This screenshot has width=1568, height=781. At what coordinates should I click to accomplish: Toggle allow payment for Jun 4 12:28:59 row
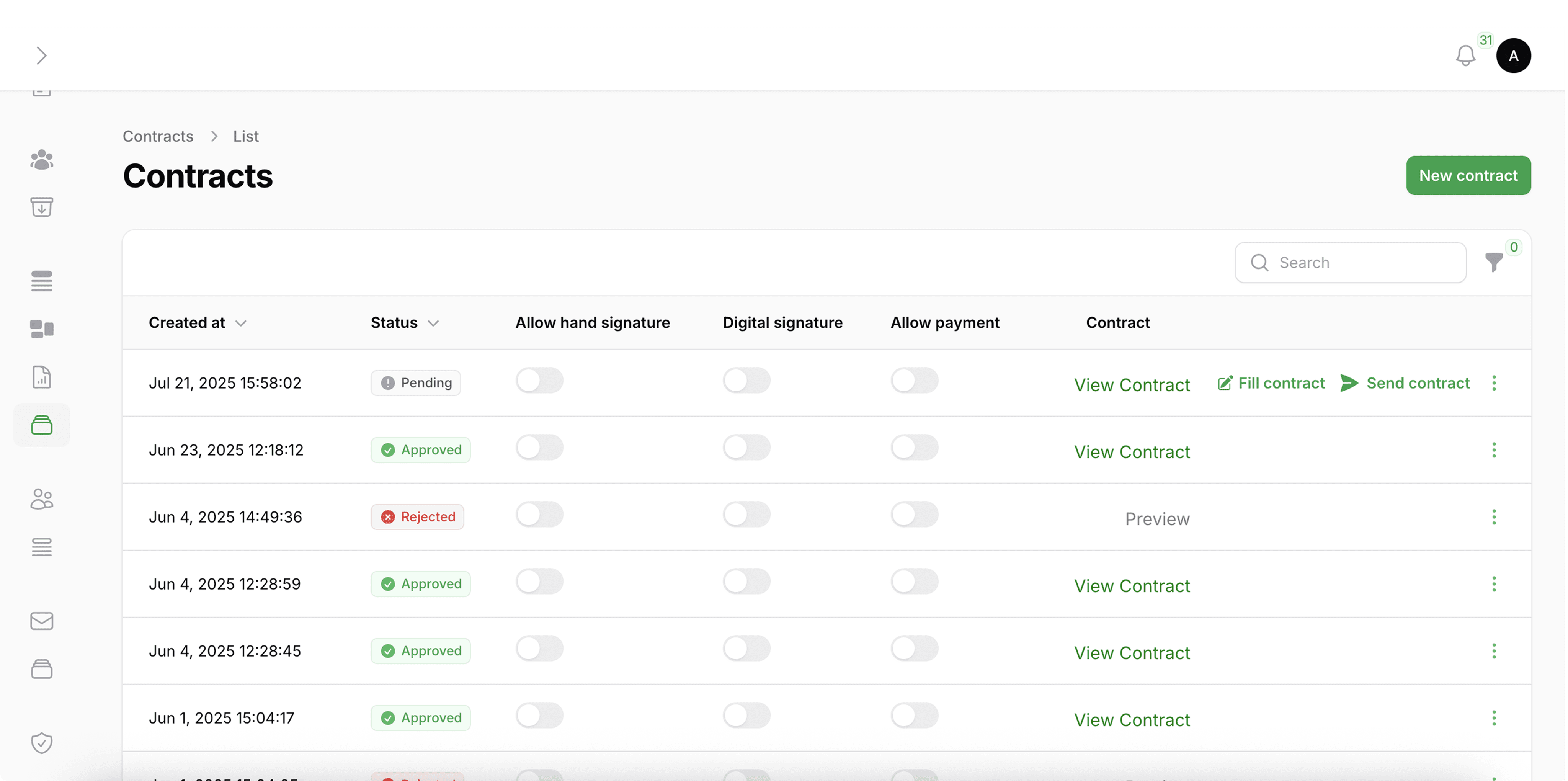(x=914, y=581)
